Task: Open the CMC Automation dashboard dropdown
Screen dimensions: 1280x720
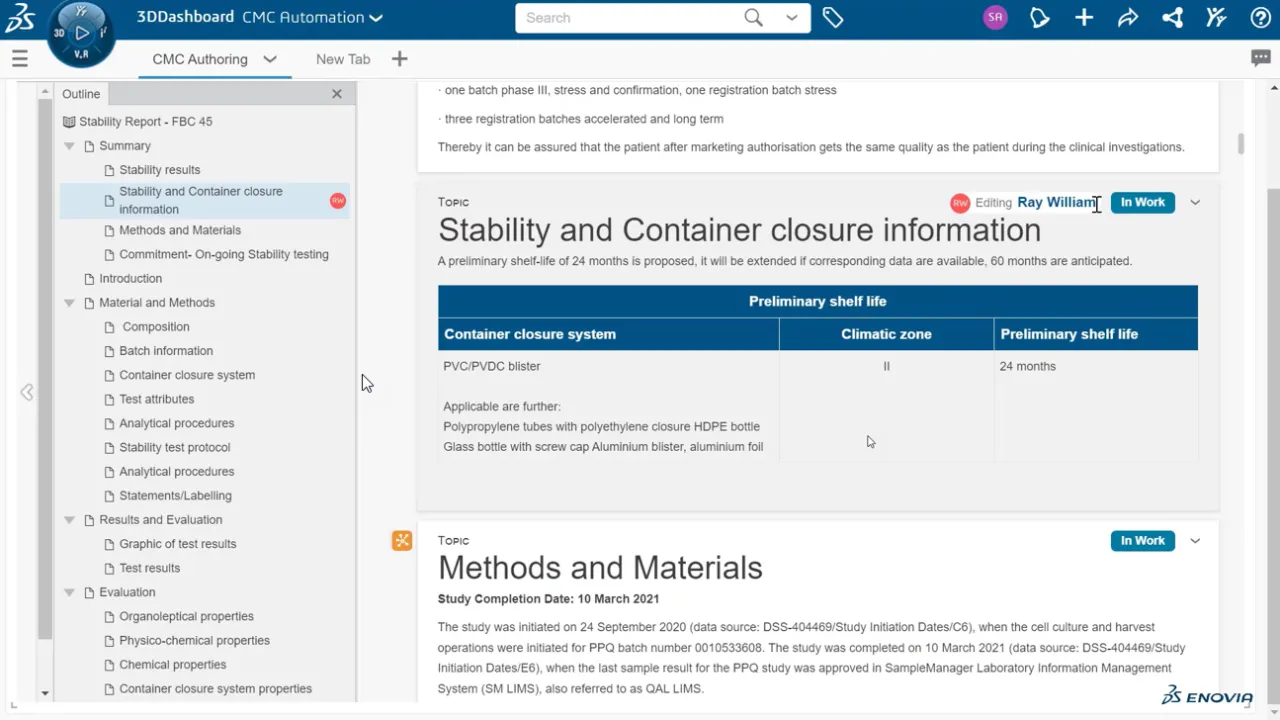Action: 375,18
